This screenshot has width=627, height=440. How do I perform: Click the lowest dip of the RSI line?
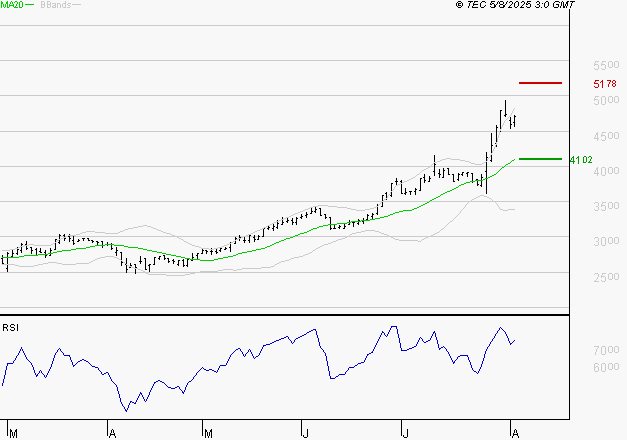coord(126,409)
